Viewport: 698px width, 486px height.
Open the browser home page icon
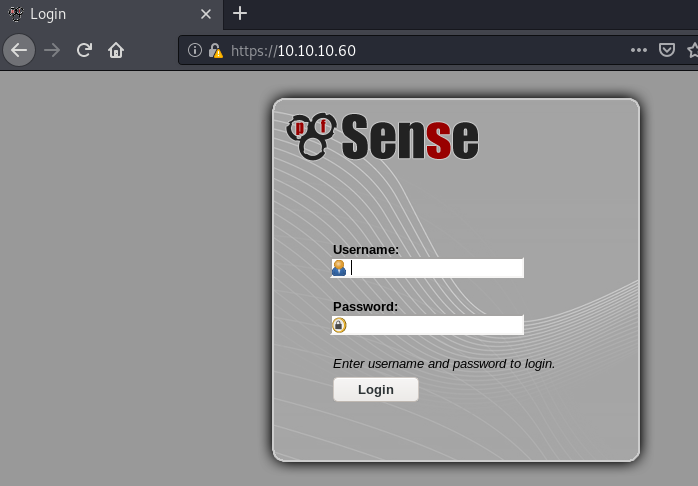point(116,50)
